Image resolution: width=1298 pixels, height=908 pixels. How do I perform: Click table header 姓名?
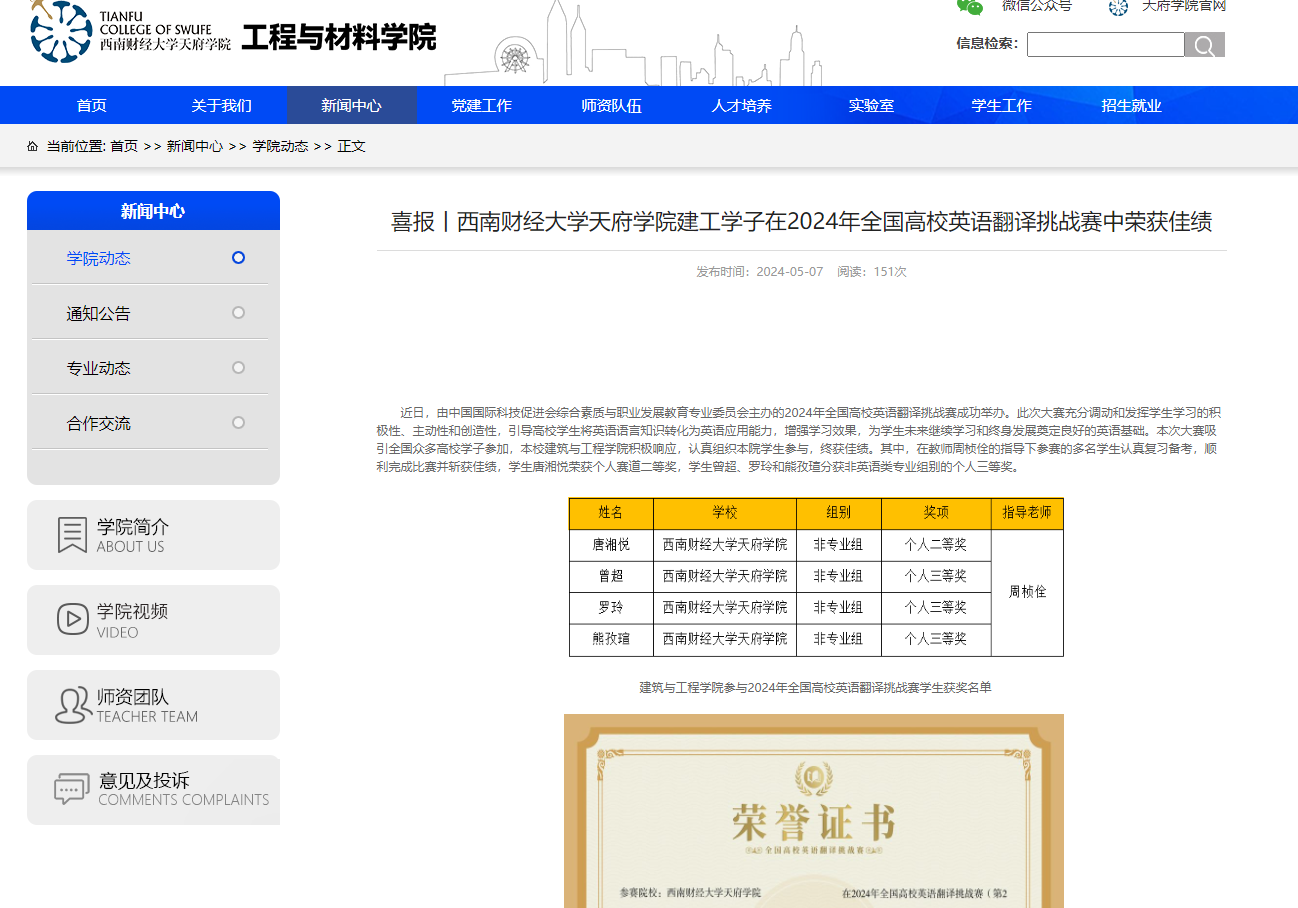tap(611, 513)
